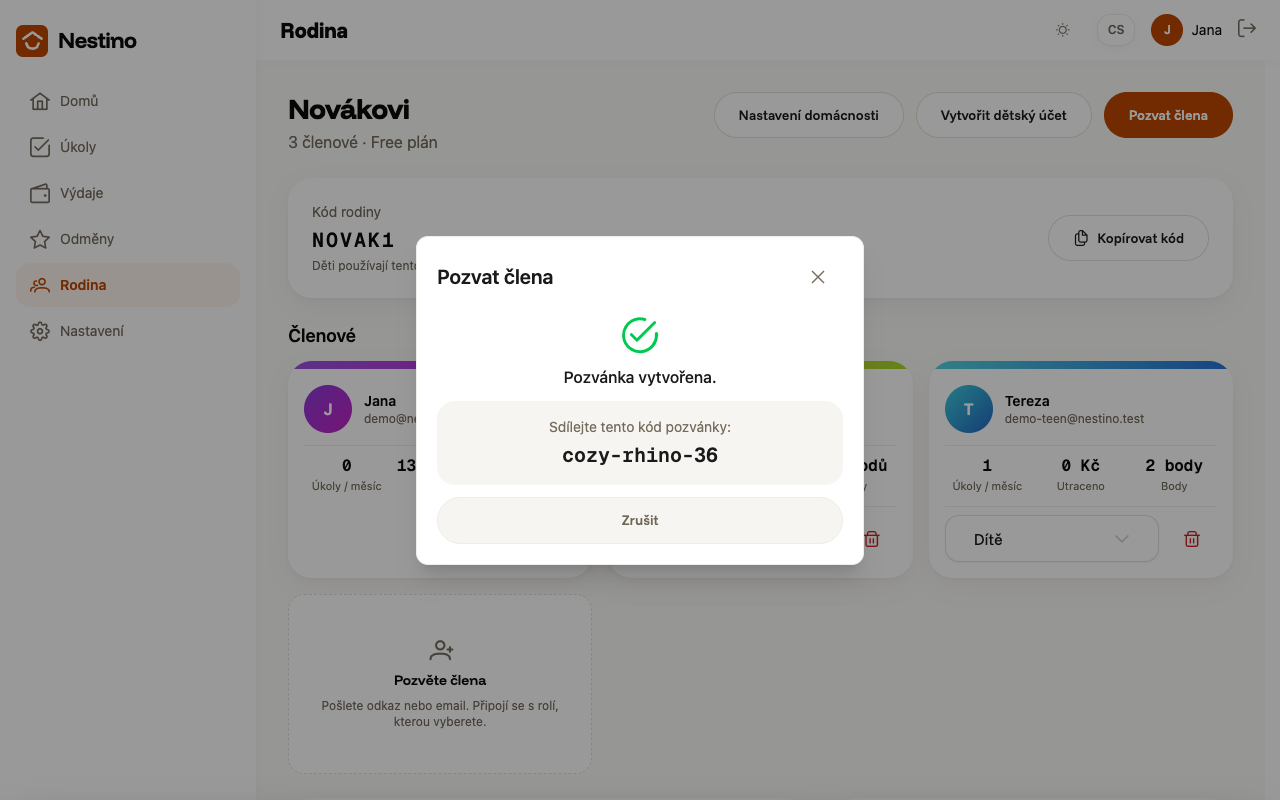Screen dimensions: 1280x800
Task: Close the Pozvat člena dialog
Action: tap(818, 277)
